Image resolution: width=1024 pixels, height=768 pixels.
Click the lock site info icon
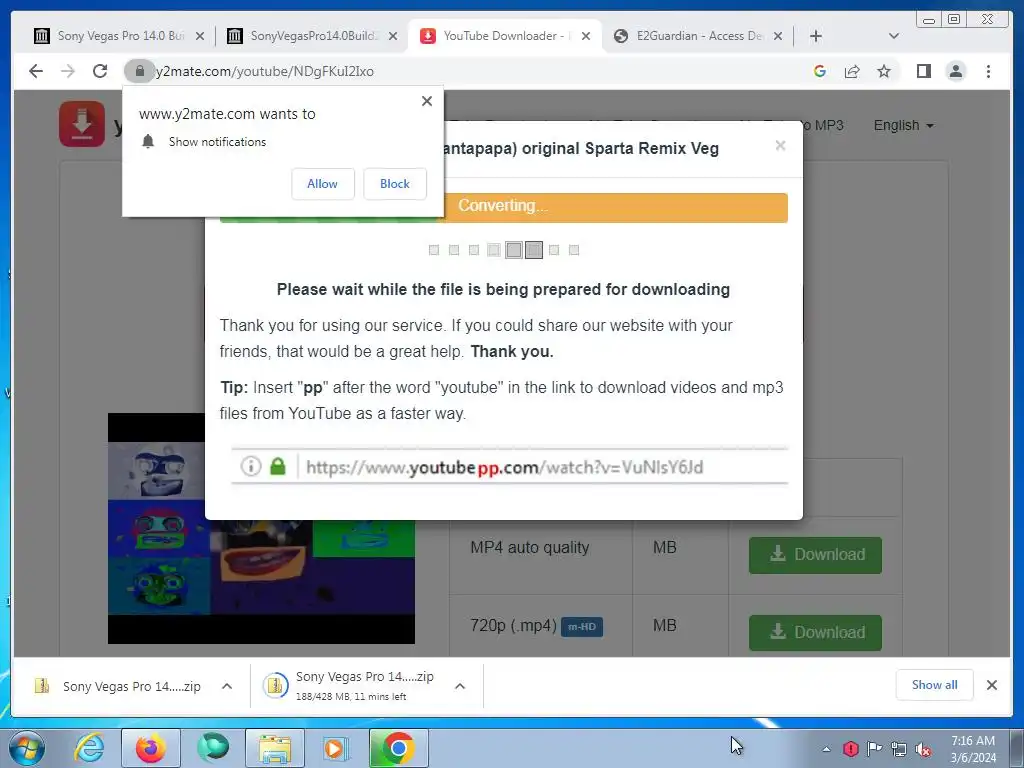[139, 71]
